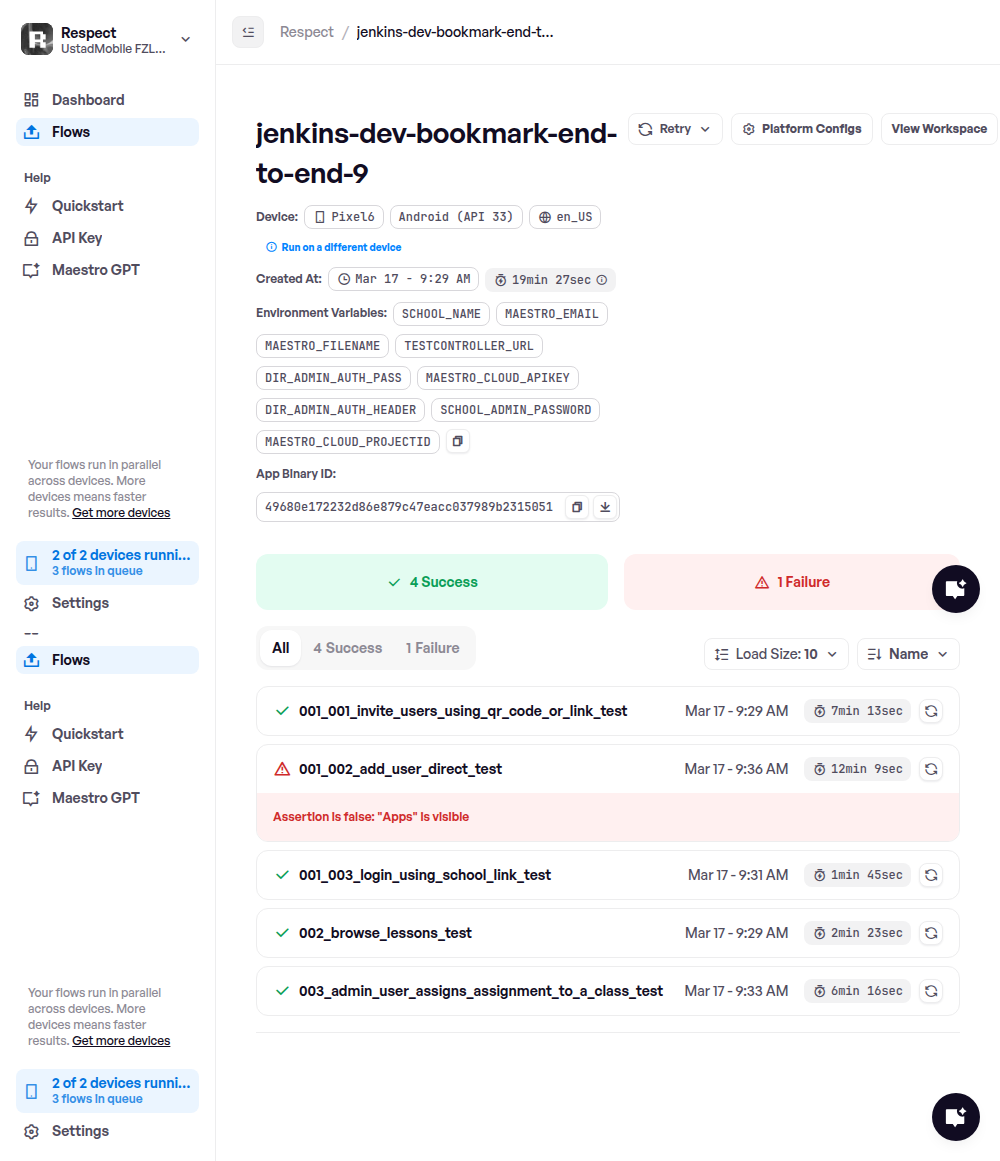1000x1161 pixels.
Task: Switch to the 1 Failure tab
Action: point(432,648)
